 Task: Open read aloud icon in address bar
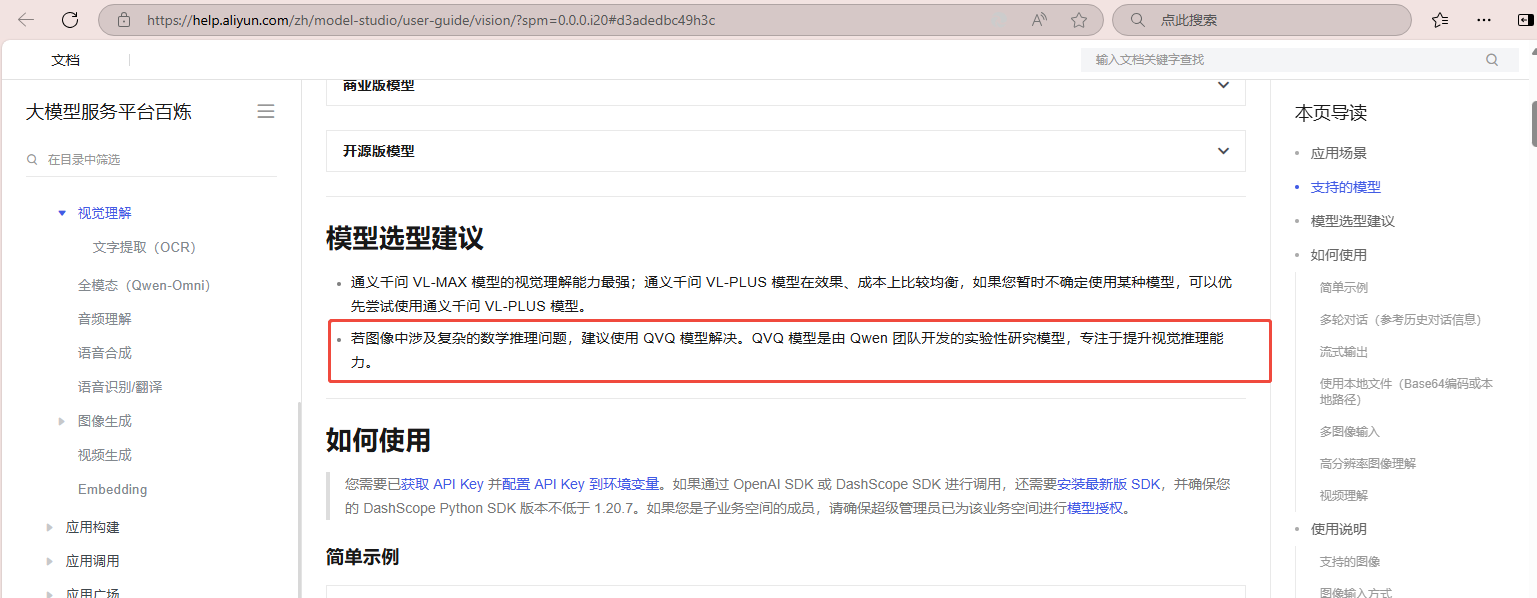(x=1039, y=20)
